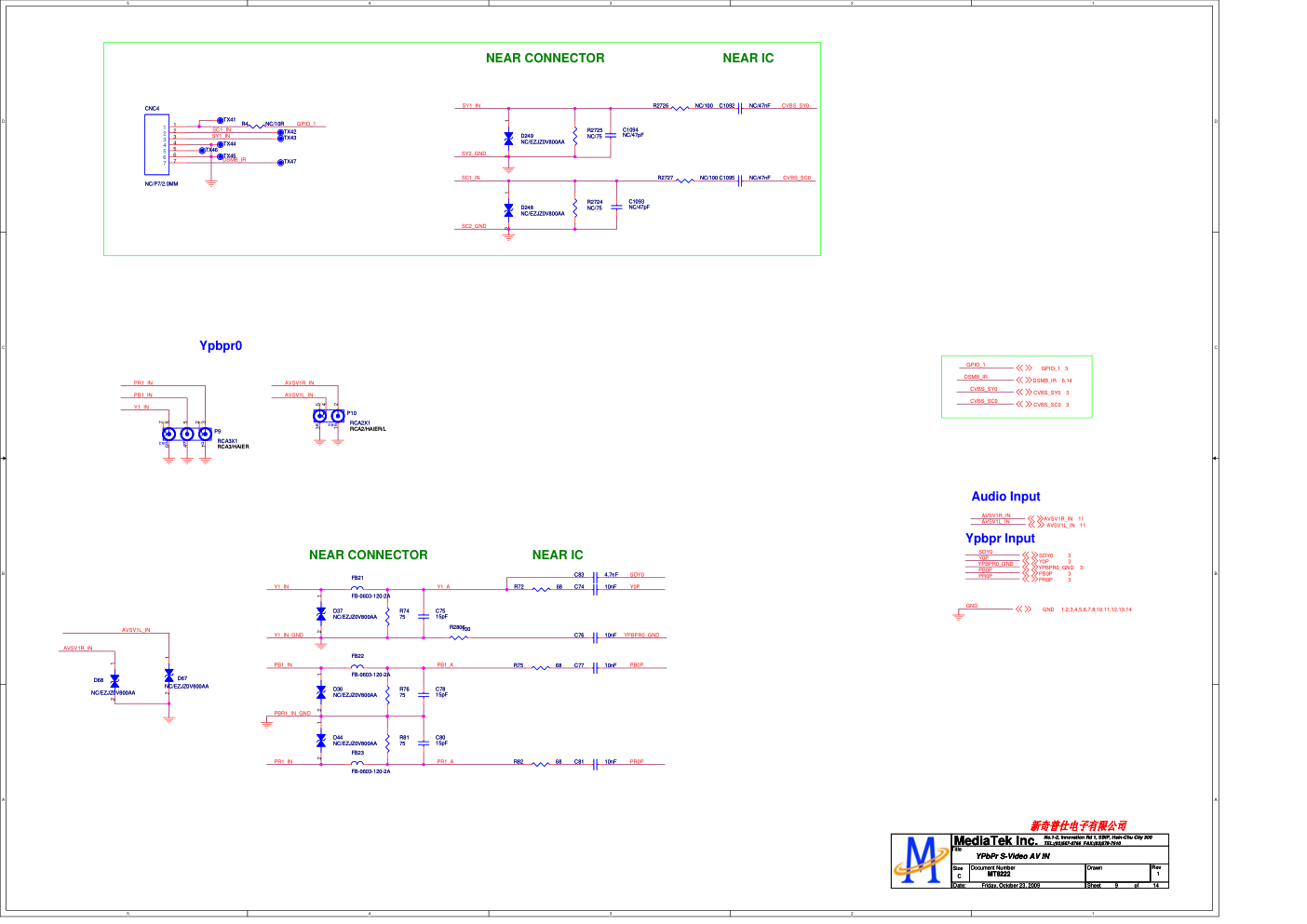The width and height of the screenshot is (1307, 924).
Task: Click the R2804 resistor label
Action: point(457,628)
